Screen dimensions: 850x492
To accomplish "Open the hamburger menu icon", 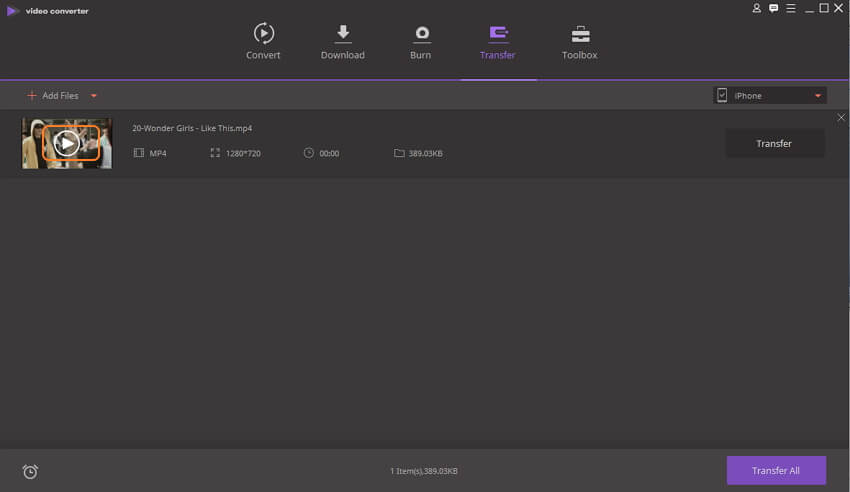I will point(790,8).
